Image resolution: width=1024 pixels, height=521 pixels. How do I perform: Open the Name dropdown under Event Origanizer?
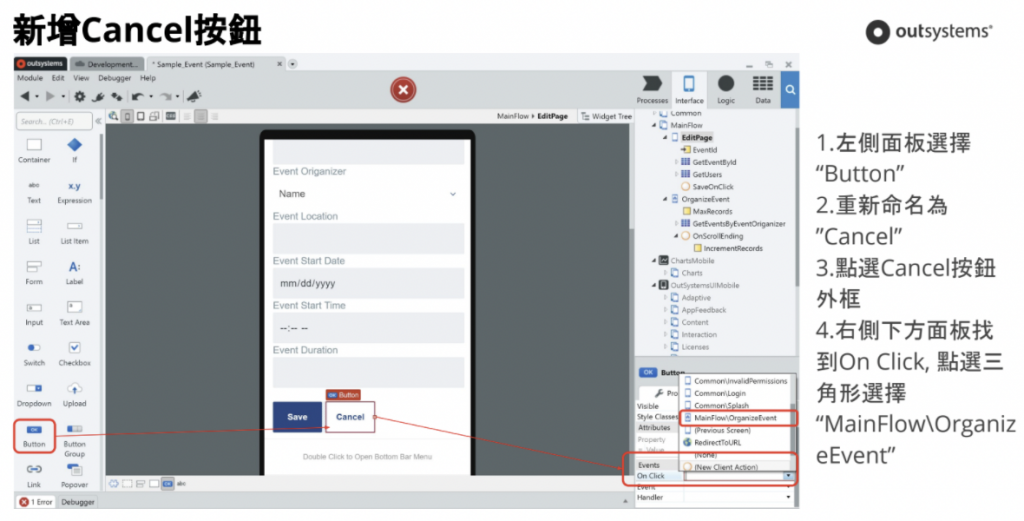tap(368, 194)
